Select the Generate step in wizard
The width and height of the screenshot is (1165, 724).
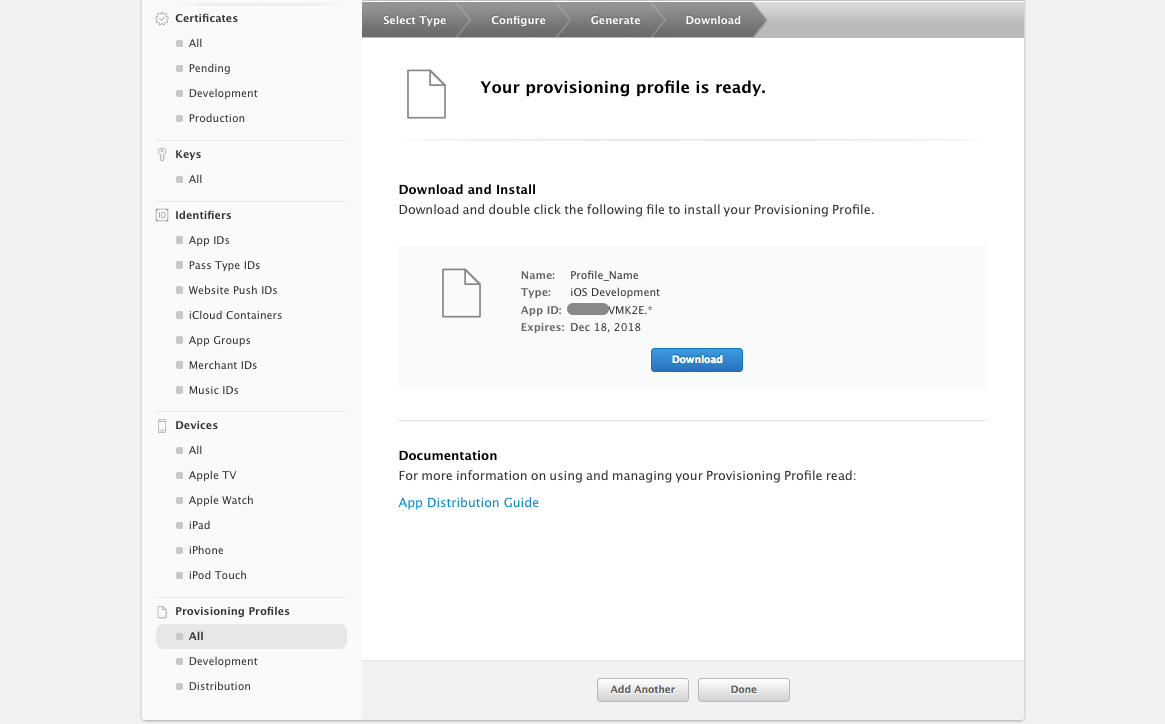click(615, 20)
